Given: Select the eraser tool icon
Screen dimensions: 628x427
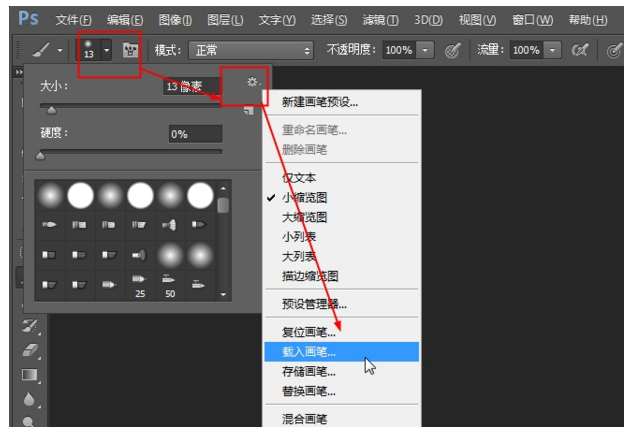Looking at the screenshot, I should coord(30,350).
